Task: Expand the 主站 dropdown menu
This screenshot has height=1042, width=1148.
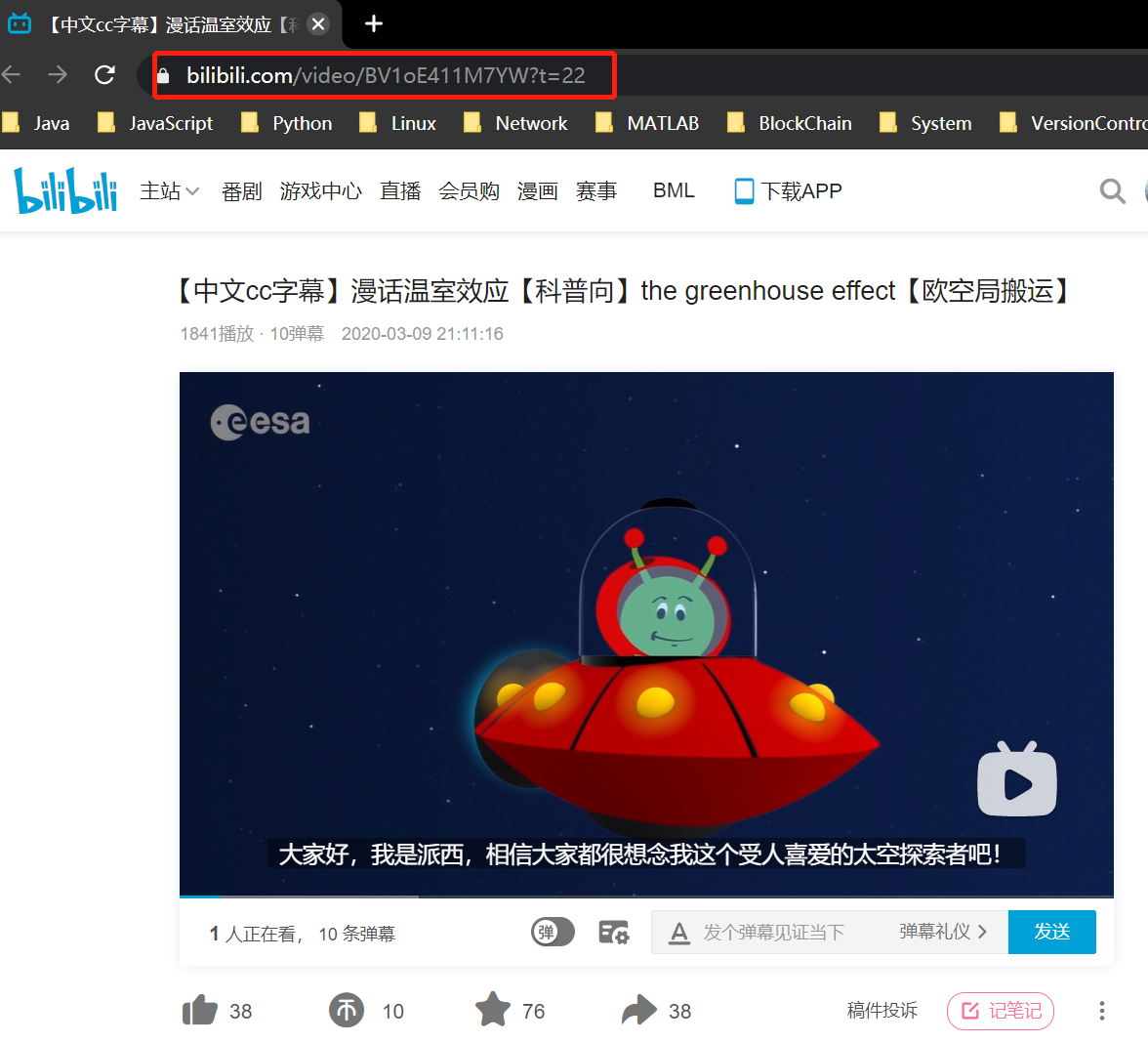Action: 169,191
